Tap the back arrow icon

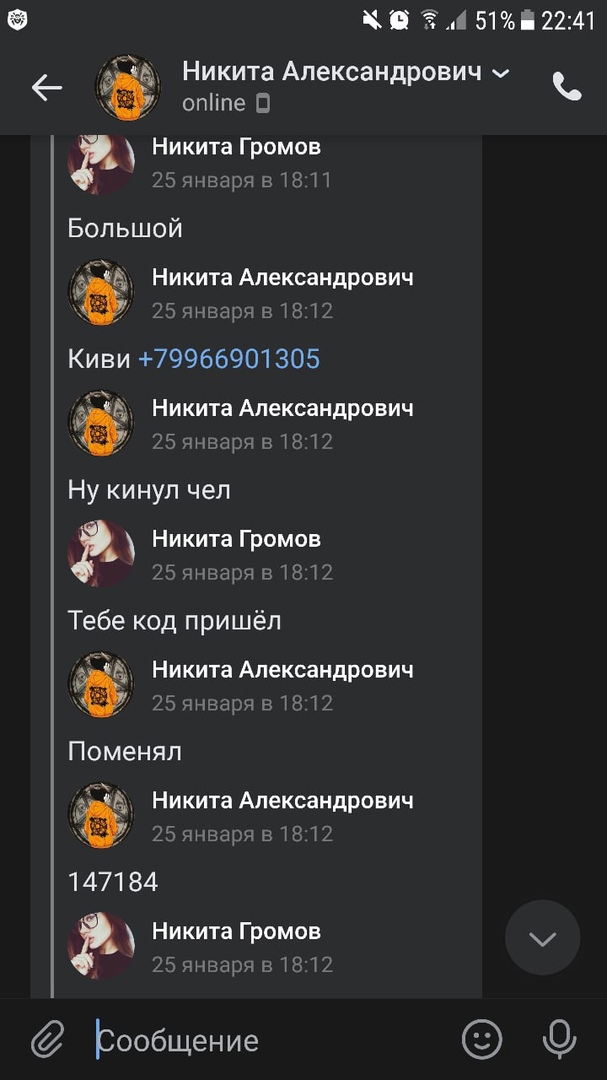pyautogui.click(x=47, y=87)
